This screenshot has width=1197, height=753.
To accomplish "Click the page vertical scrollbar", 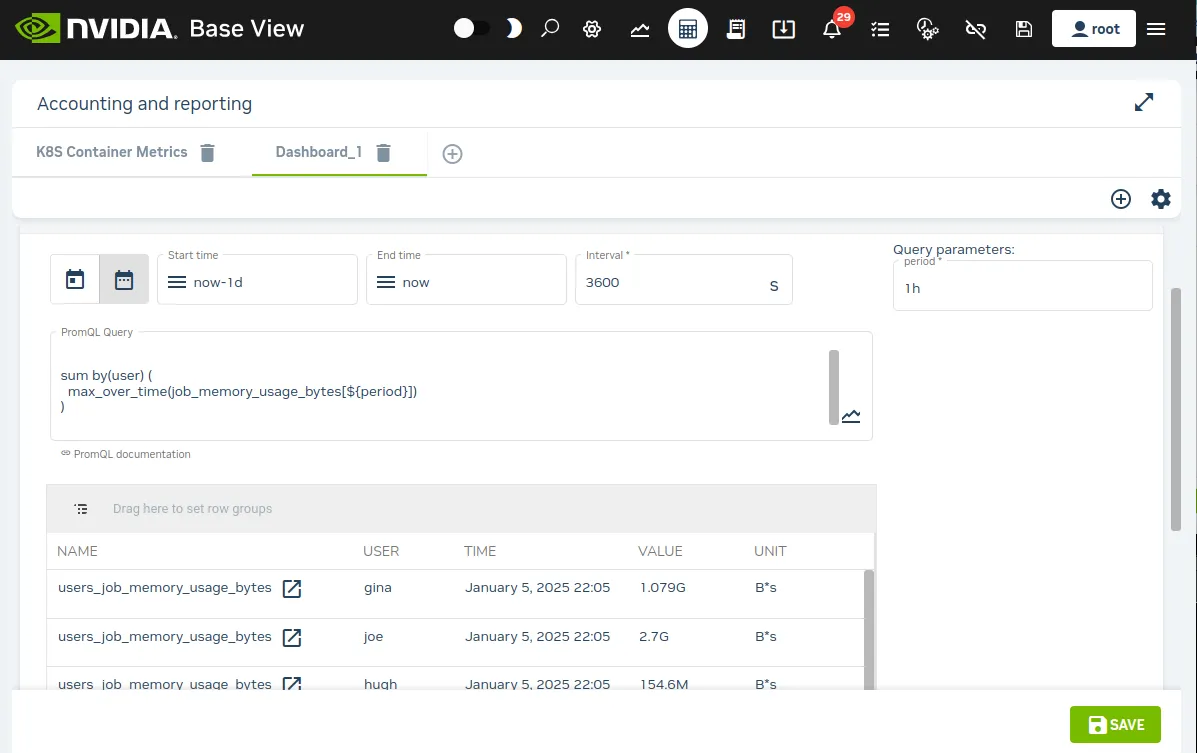I will coord(1176,409).
